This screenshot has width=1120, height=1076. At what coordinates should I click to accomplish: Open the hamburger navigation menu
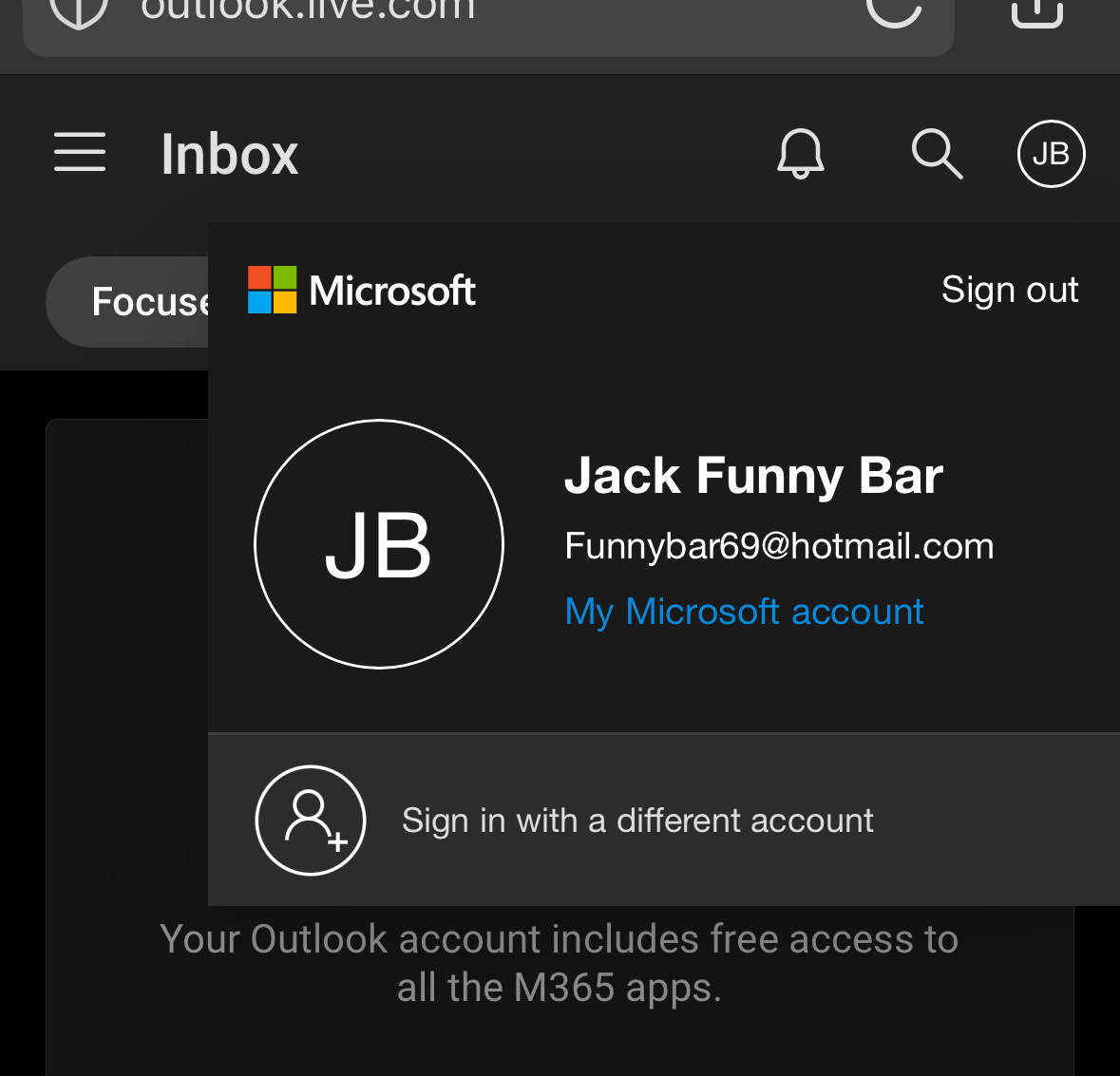coord(79,152)
